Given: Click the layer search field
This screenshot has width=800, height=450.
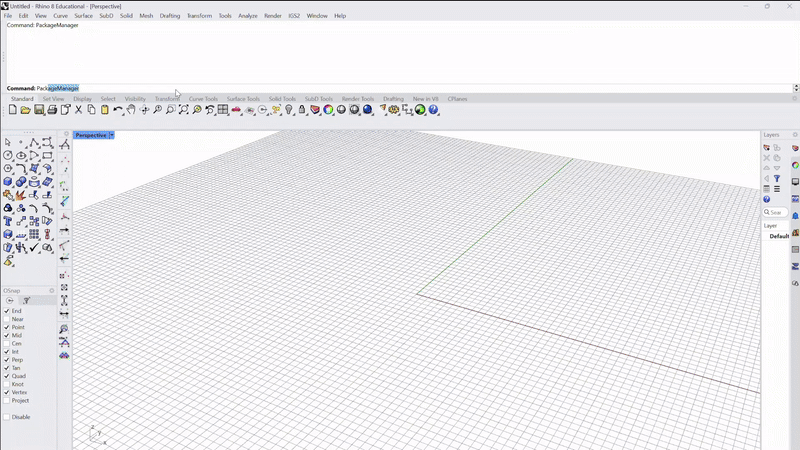Looking at the screenshot, I should click(x=777, y=212).
